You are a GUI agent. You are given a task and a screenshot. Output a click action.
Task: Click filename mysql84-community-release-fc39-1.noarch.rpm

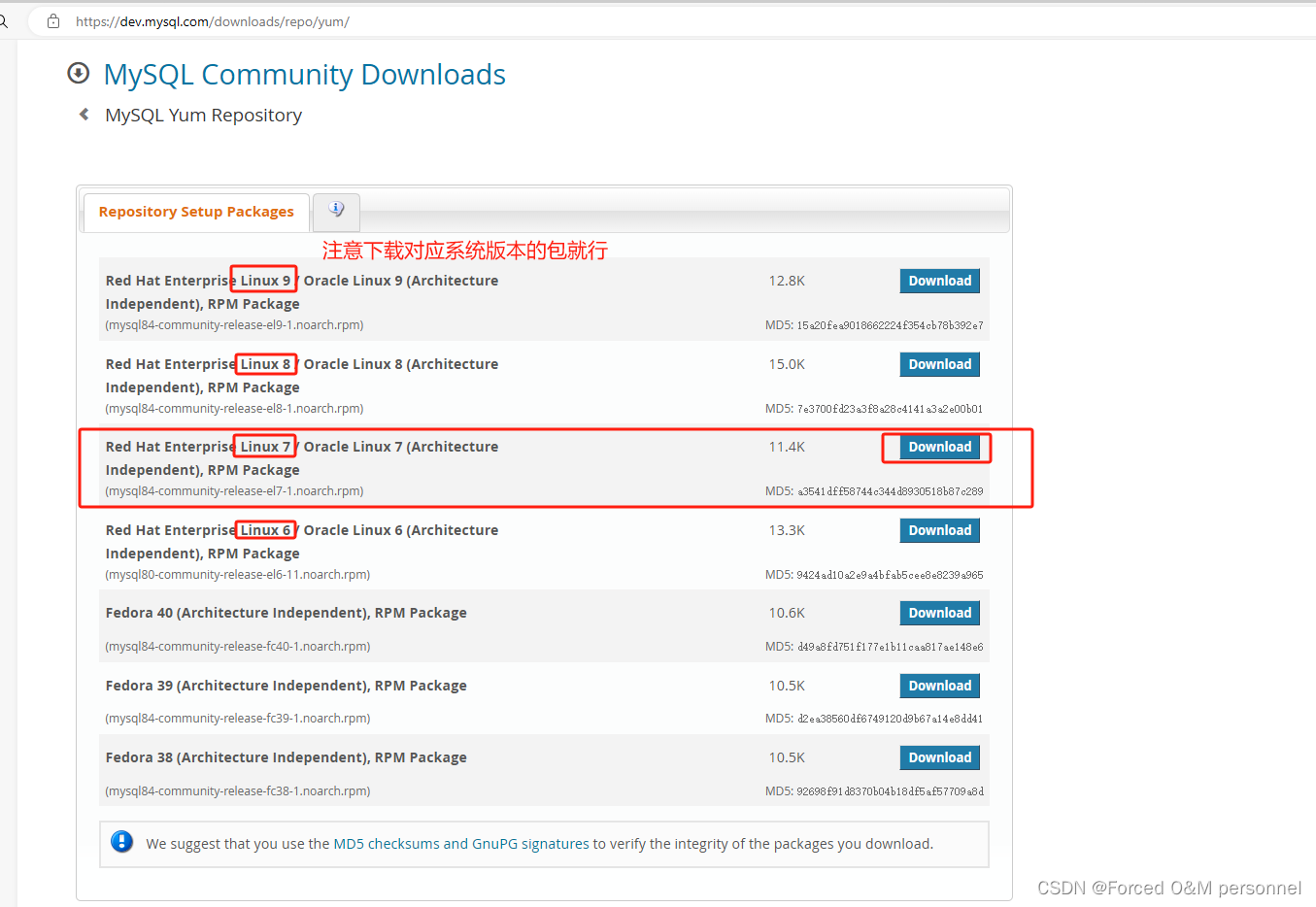(x=237, y=719)
